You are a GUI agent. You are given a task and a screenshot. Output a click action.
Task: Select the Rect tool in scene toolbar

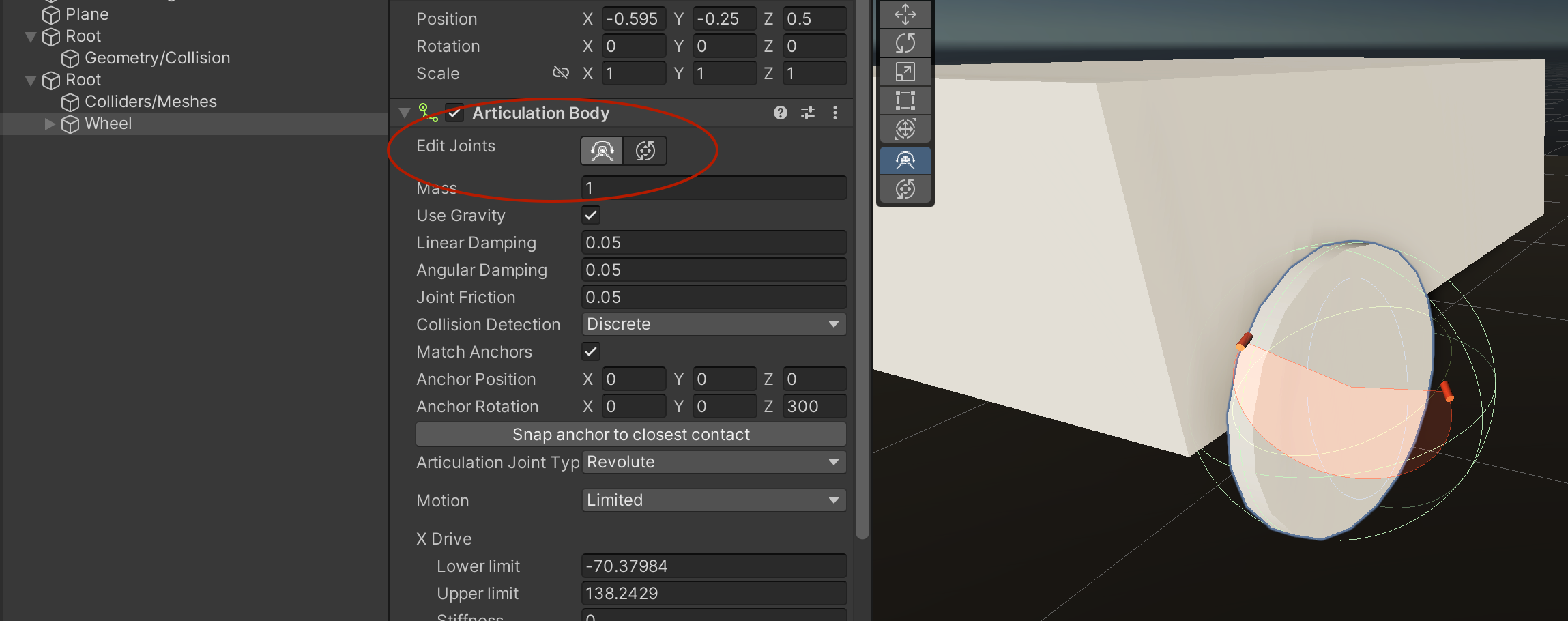pyautogui.click(x=905, y=100)
